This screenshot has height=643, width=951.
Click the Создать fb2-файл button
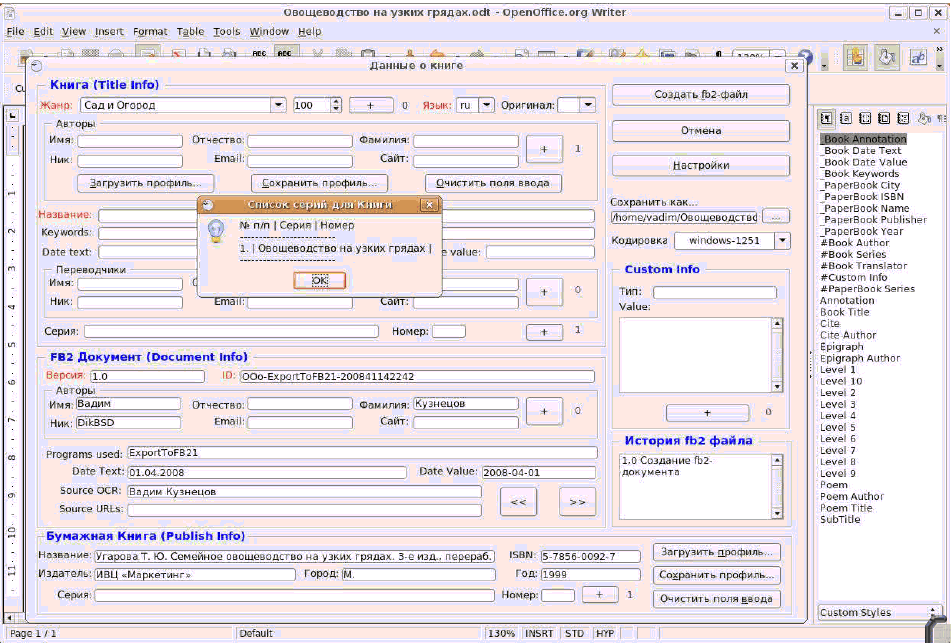coord(701,95)
